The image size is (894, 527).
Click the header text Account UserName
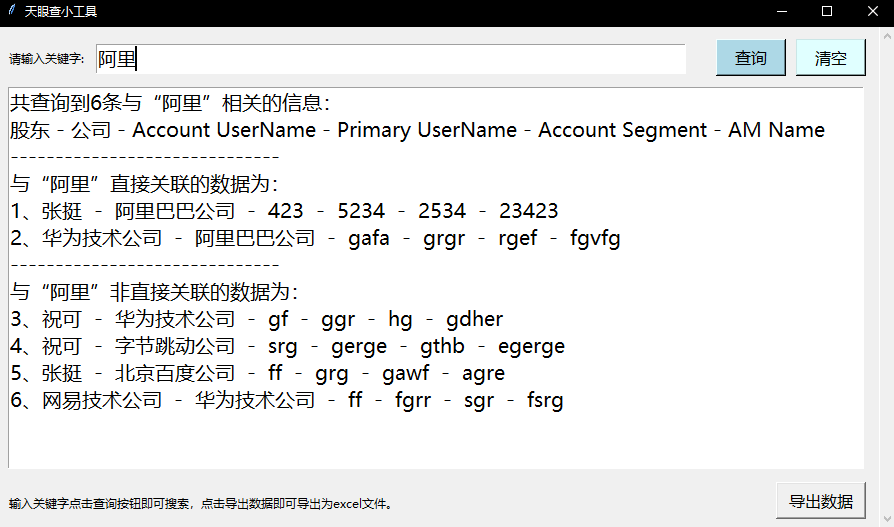tap(224, 130)
